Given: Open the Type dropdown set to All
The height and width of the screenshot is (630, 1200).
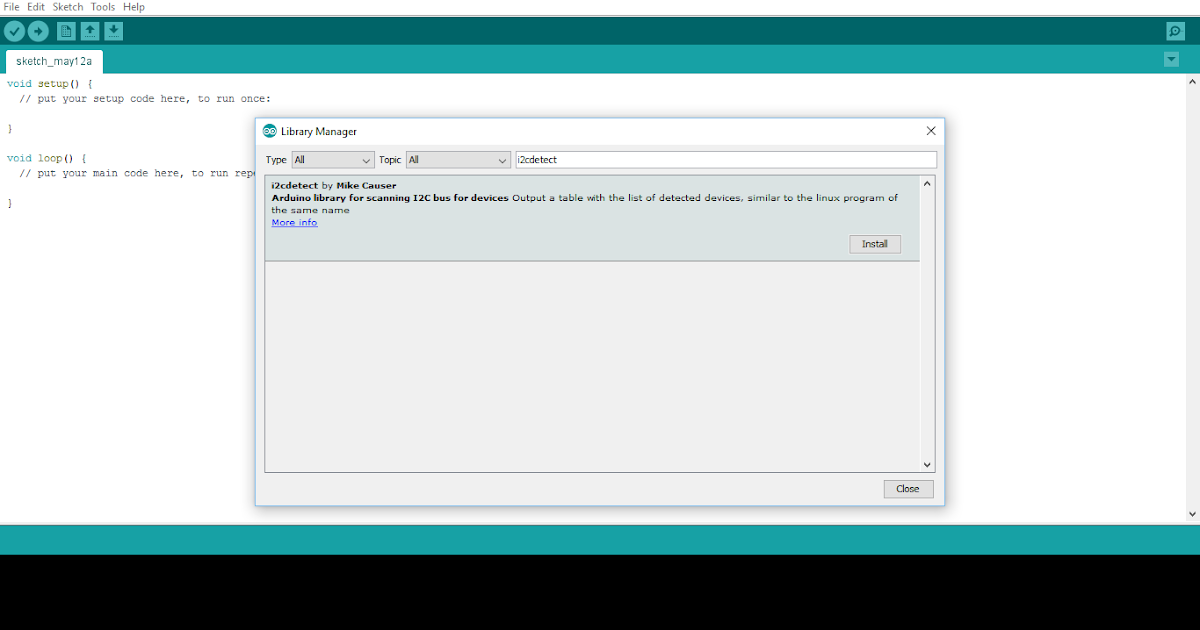Looking at the screenshot, I should click(333, 159).
